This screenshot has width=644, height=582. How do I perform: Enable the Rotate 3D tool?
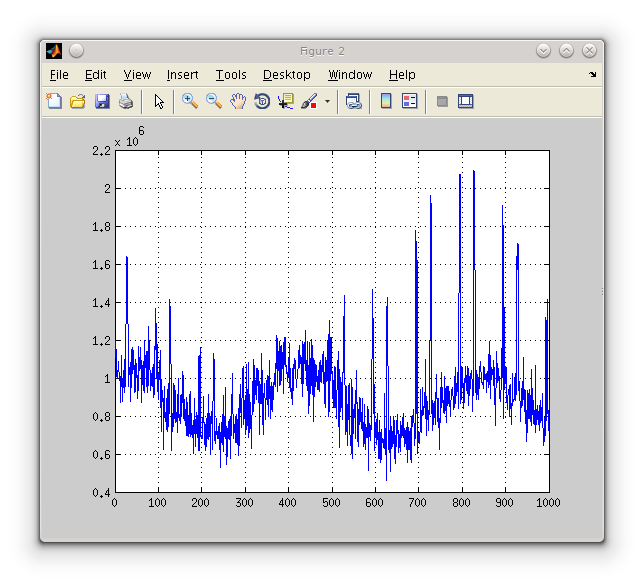point(262,101)
